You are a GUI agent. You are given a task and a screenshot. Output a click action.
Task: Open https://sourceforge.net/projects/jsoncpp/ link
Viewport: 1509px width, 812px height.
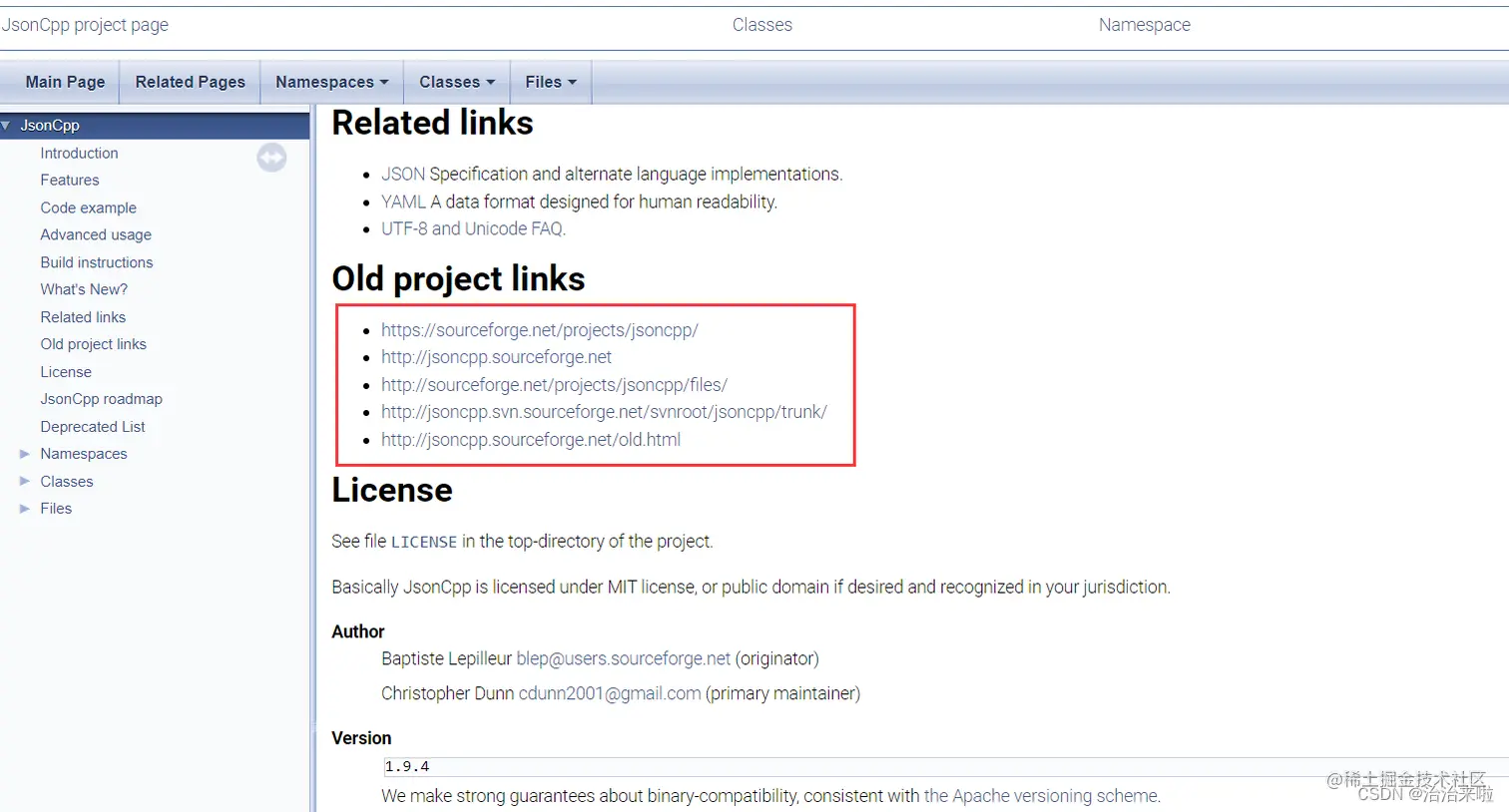click(540, 330)
